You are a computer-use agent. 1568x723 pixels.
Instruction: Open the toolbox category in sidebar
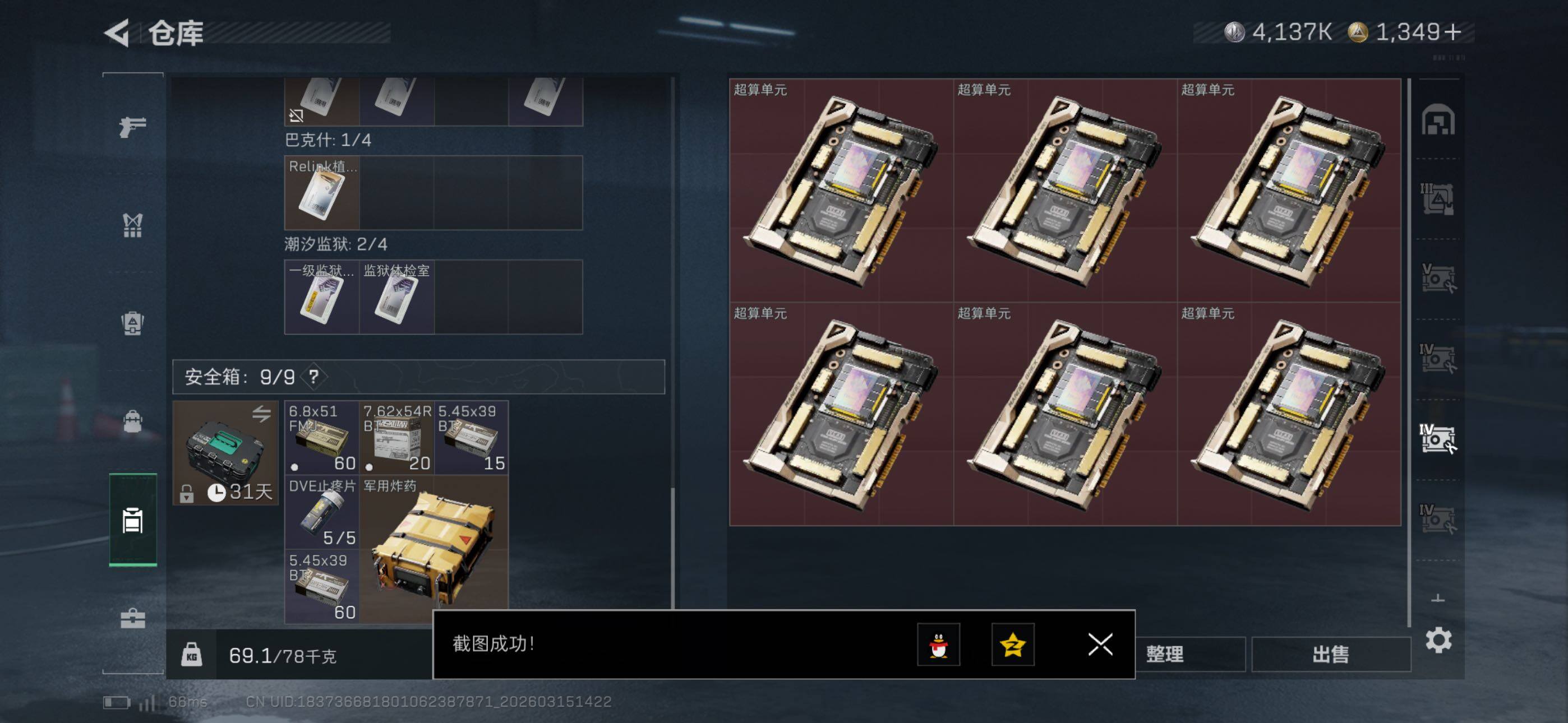pyautogui.click(x=133, y=618)
